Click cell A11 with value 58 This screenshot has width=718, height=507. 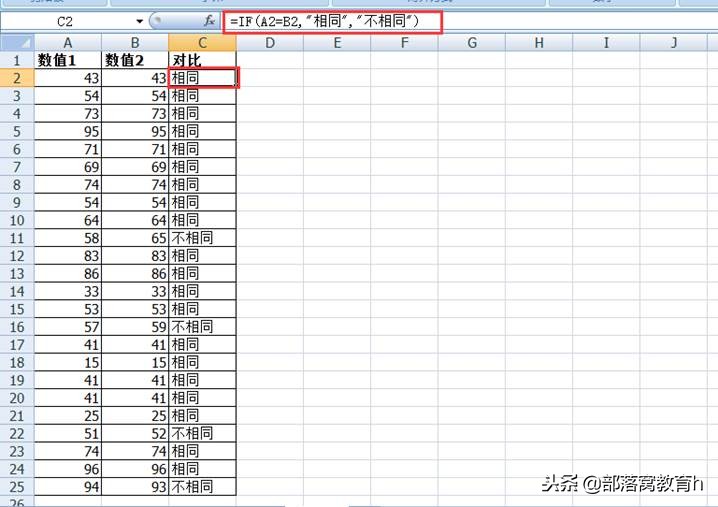(68, 238)
